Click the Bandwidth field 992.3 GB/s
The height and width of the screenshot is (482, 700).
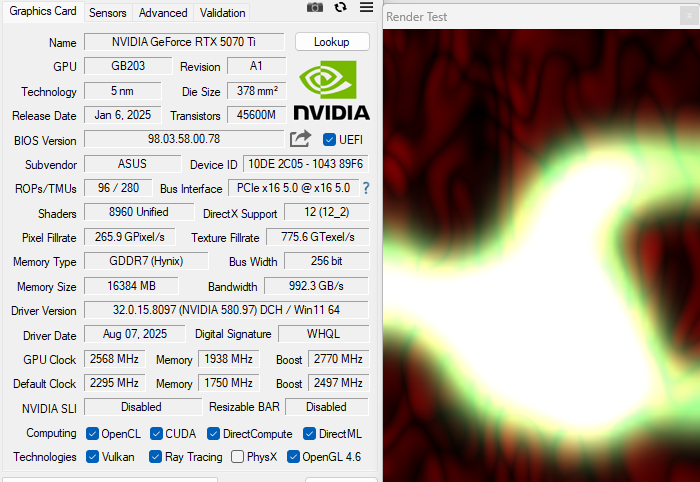click(317, 286)
